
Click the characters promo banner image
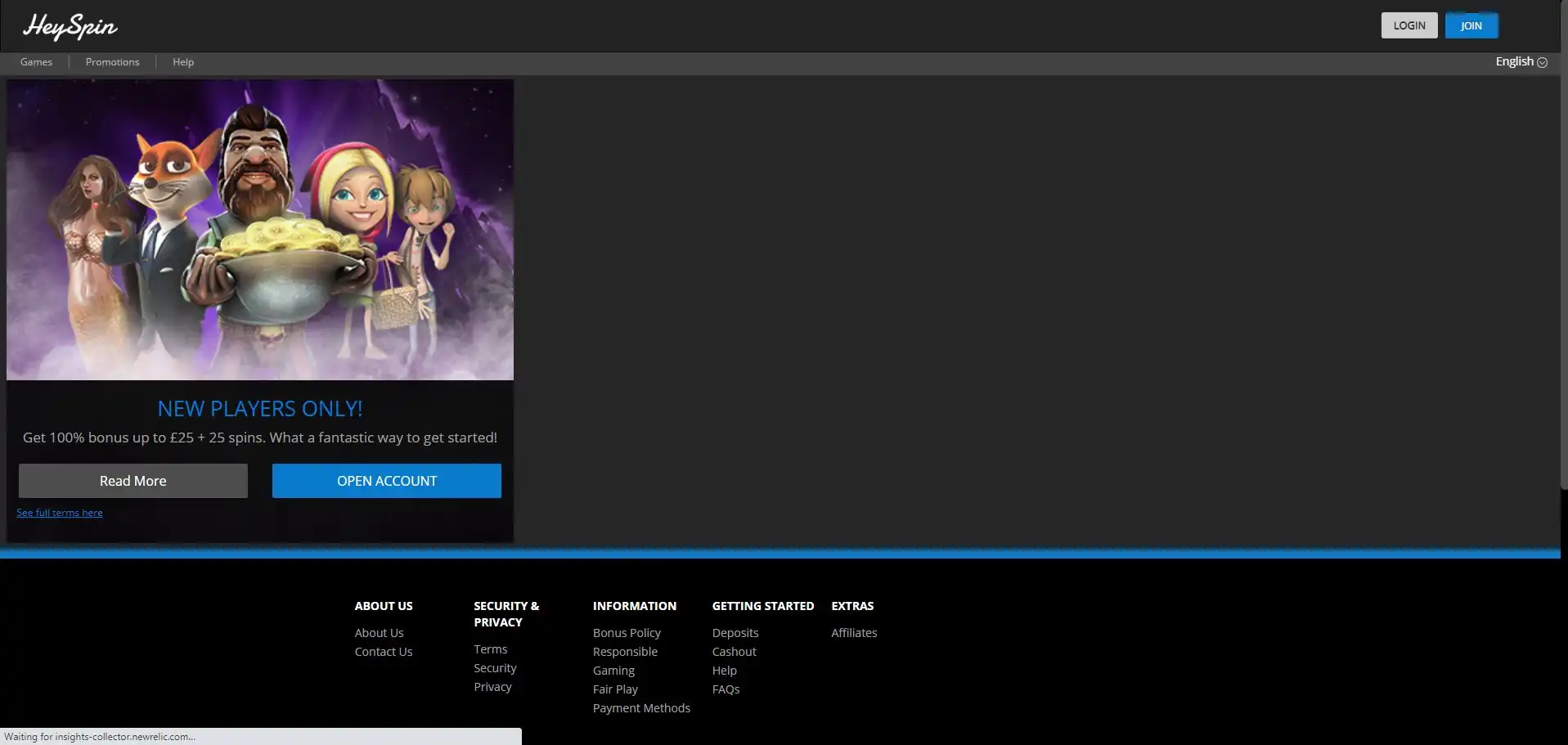(260, 229)
